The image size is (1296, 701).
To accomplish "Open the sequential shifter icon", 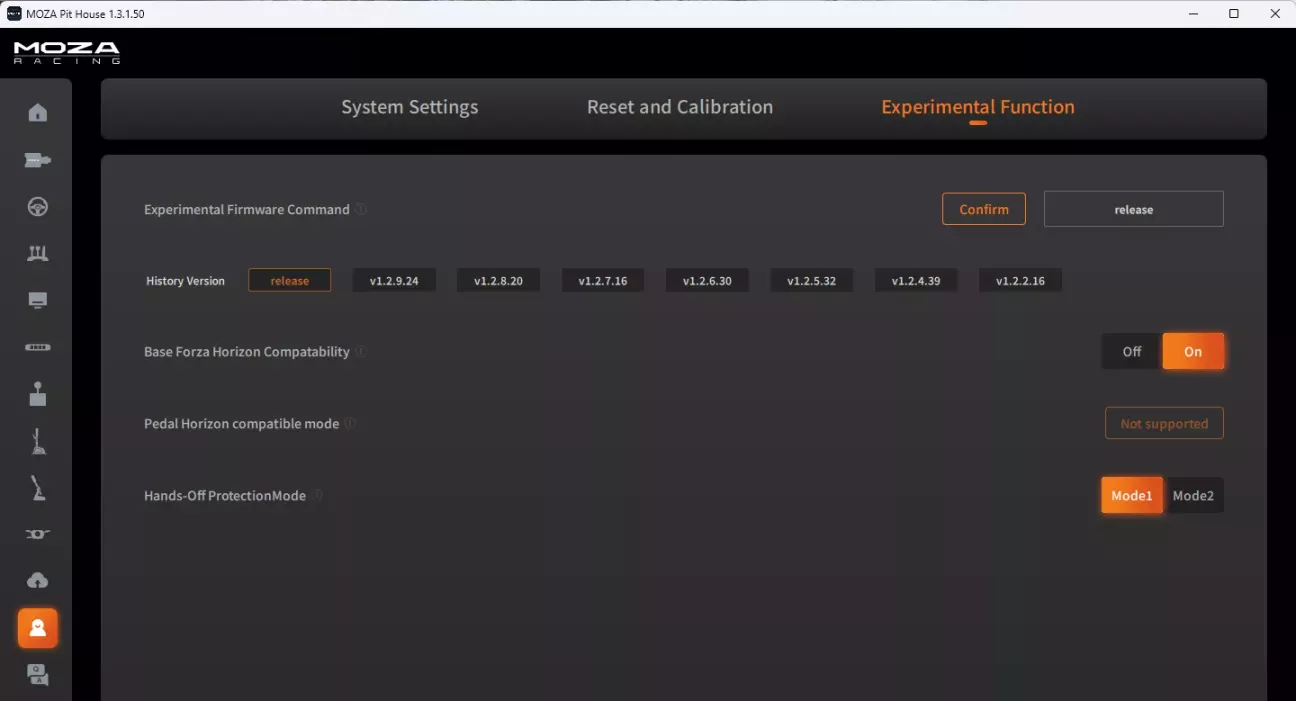I will click(38, 441).
